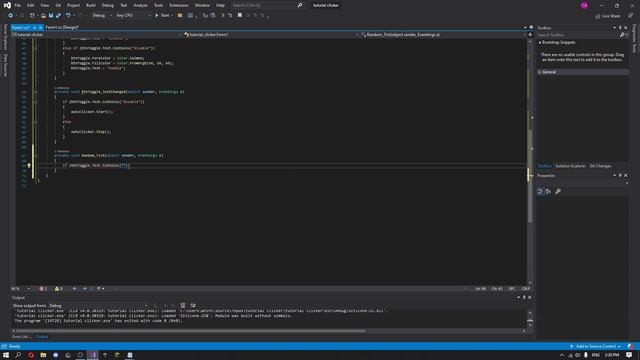Open the Extensions menu
The image size is (640, 360).
179,5
